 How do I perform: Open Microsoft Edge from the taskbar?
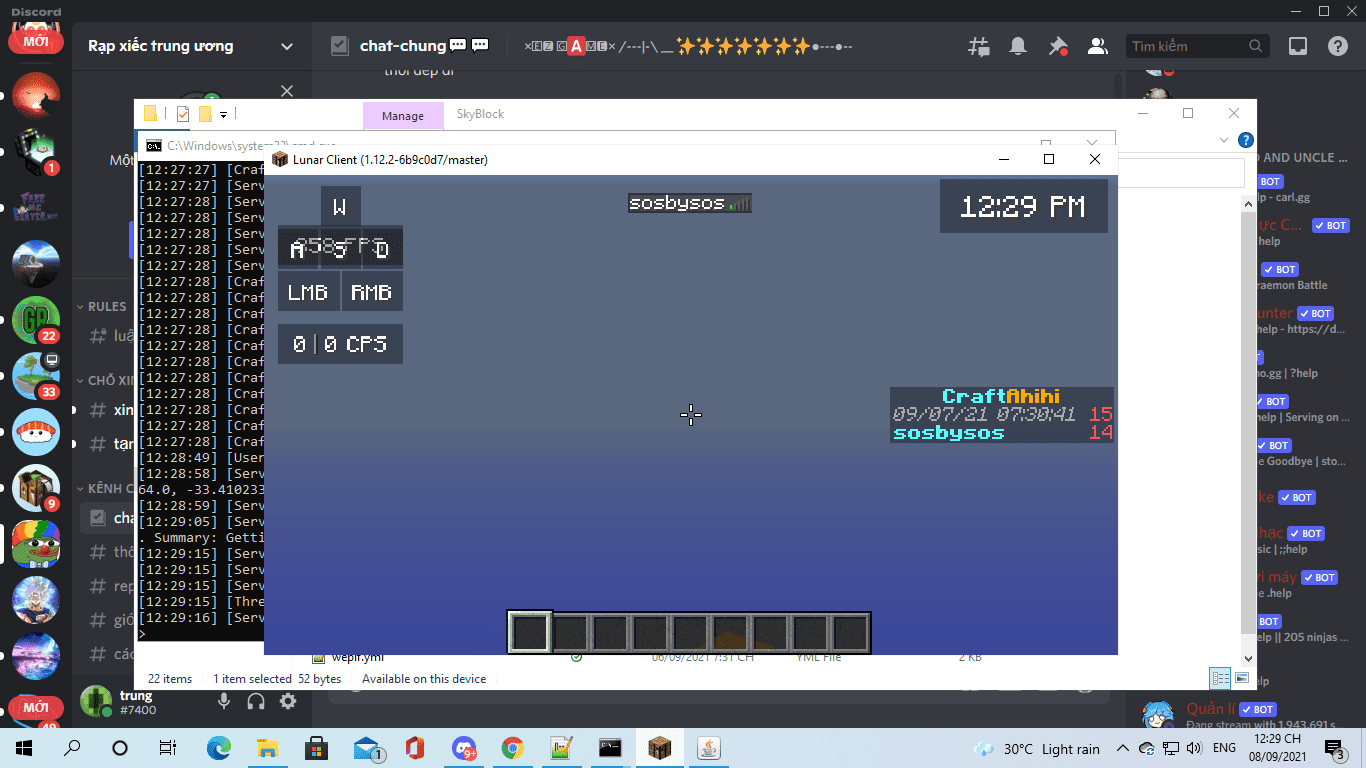(x=218, y=748)
